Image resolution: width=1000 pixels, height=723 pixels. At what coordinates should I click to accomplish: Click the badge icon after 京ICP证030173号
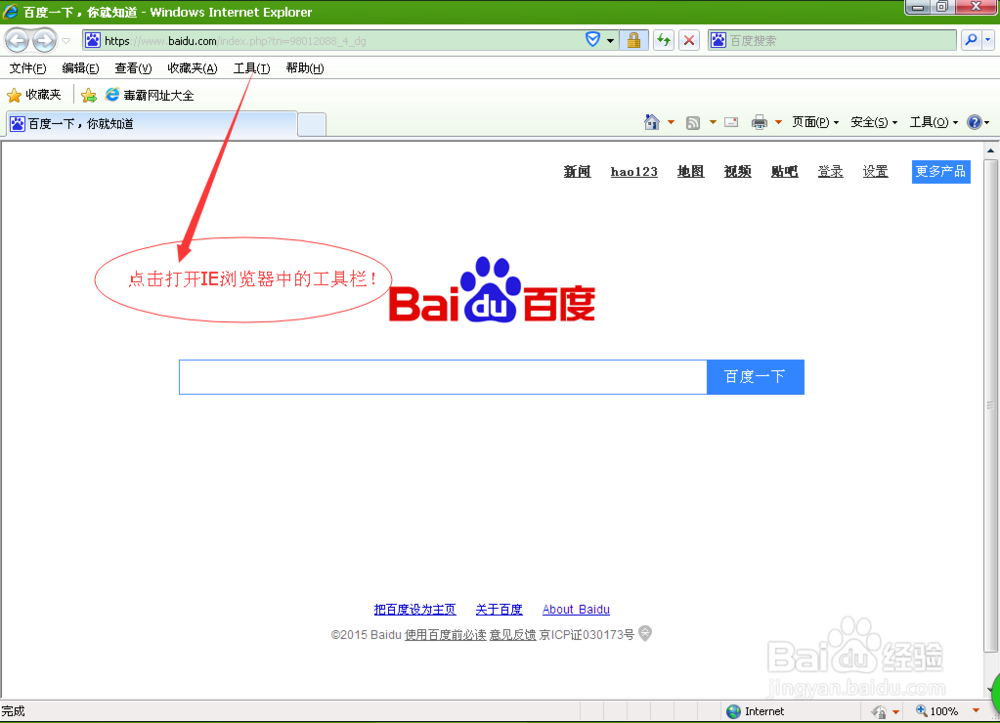pos(645,633)
